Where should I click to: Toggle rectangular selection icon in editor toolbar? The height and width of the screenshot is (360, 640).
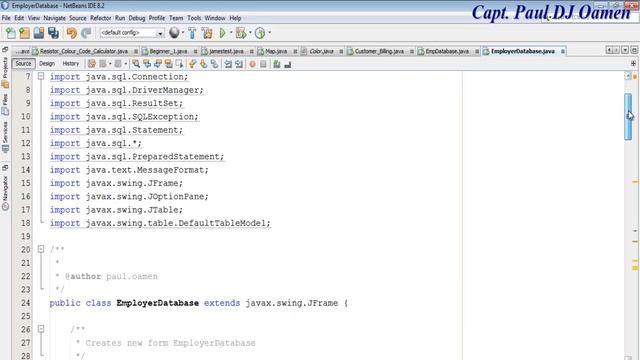pos(179,64)
